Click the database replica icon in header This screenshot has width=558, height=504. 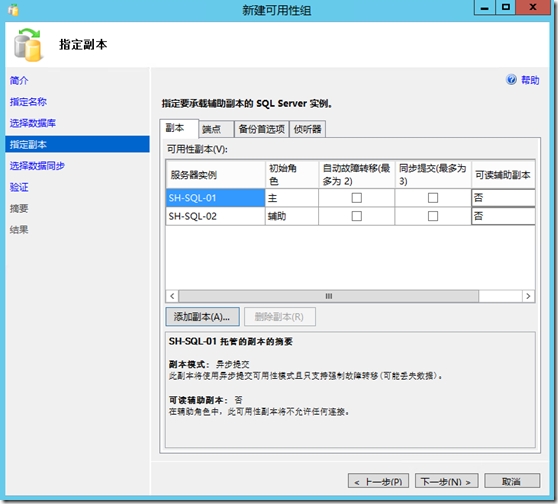(28, 45)
